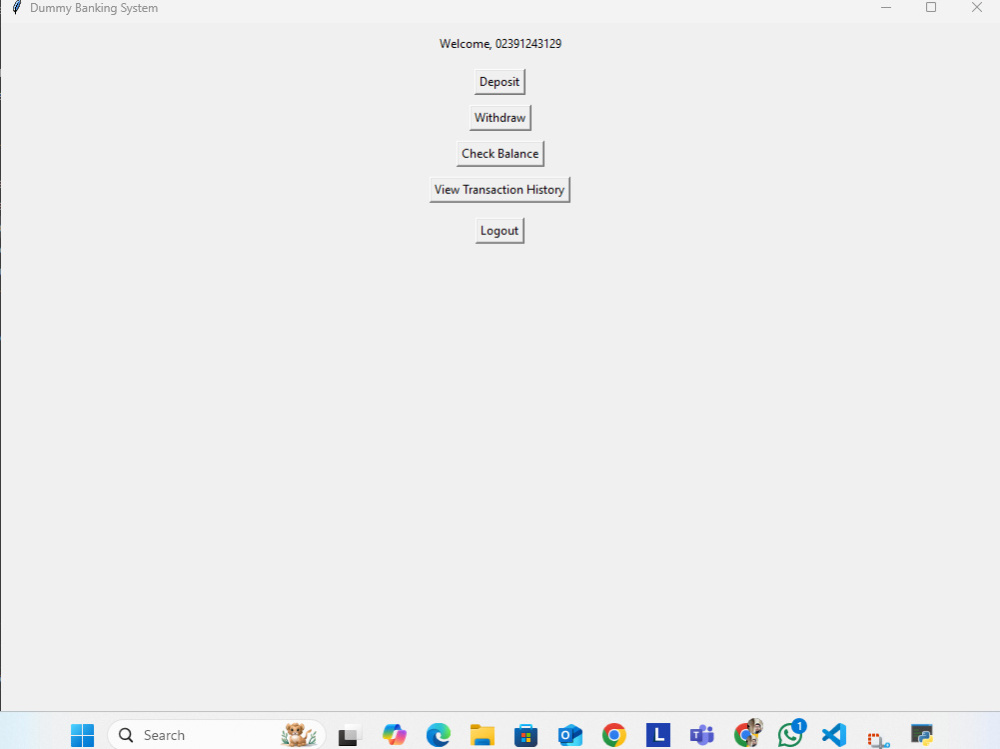Open Microsoft Store from the taskbar
Screen dimensions: 1000x749
(x=526, y=735)
